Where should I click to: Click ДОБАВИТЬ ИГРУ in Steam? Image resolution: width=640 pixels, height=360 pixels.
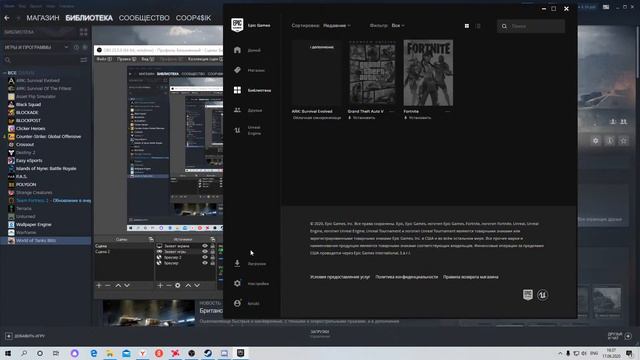[x=25, y=336]
